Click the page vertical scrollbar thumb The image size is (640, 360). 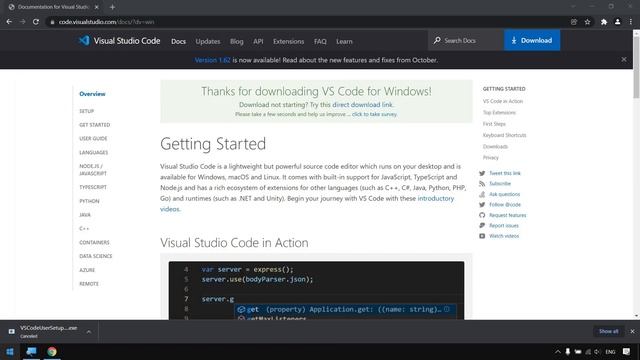tap(636, 67)
